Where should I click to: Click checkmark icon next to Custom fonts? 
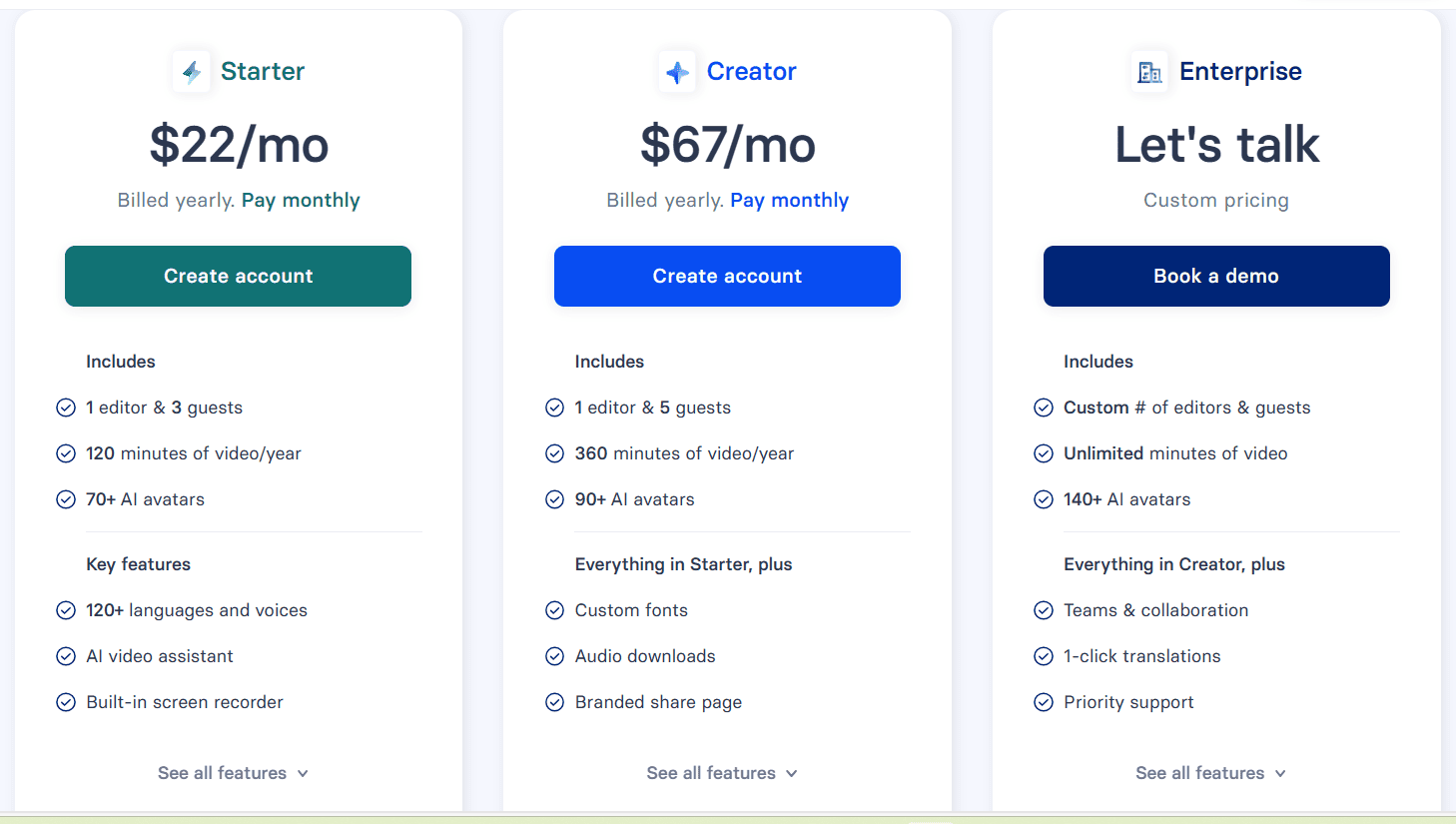click(x=555, y=610)
